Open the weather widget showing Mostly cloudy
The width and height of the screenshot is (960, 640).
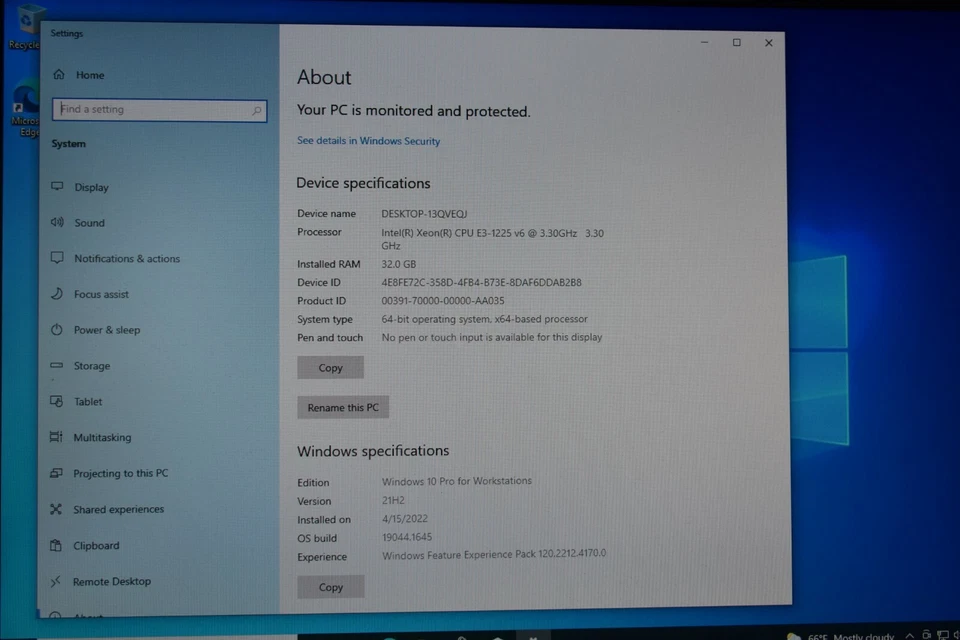(840, 636)
